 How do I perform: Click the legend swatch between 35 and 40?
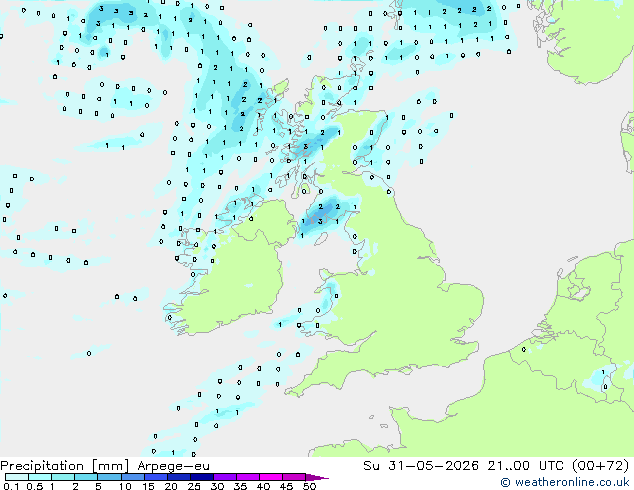[x=248, y=477]
